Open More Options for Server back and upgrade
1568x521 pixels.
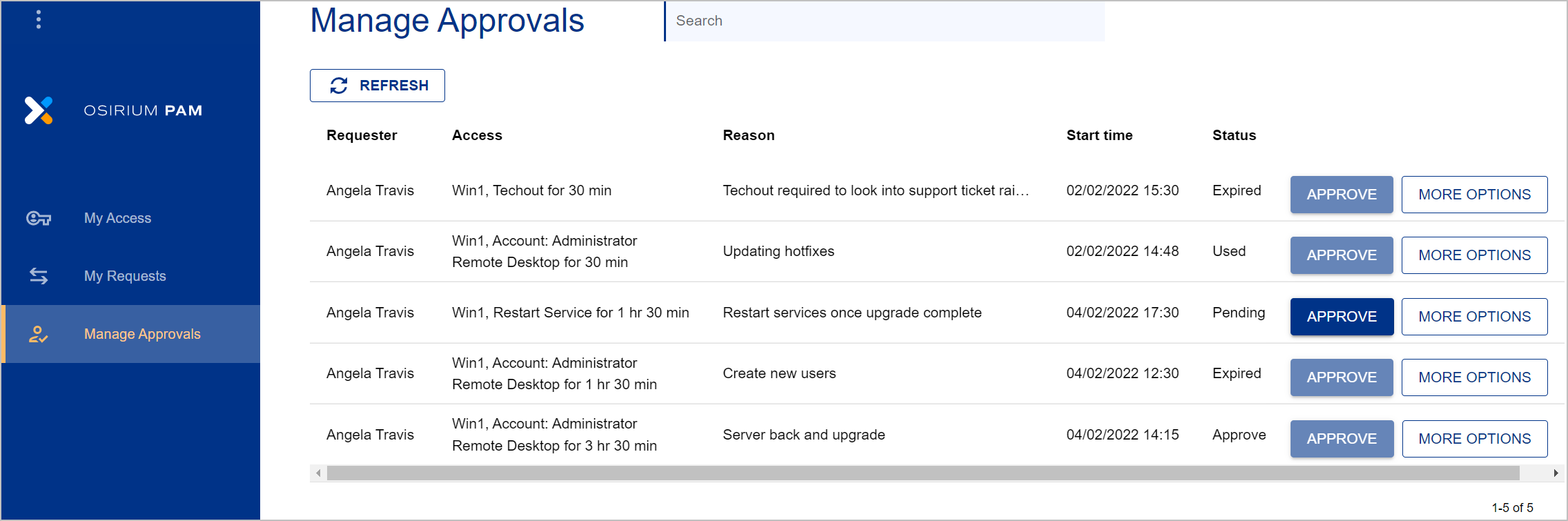[x=1474, y=439]
